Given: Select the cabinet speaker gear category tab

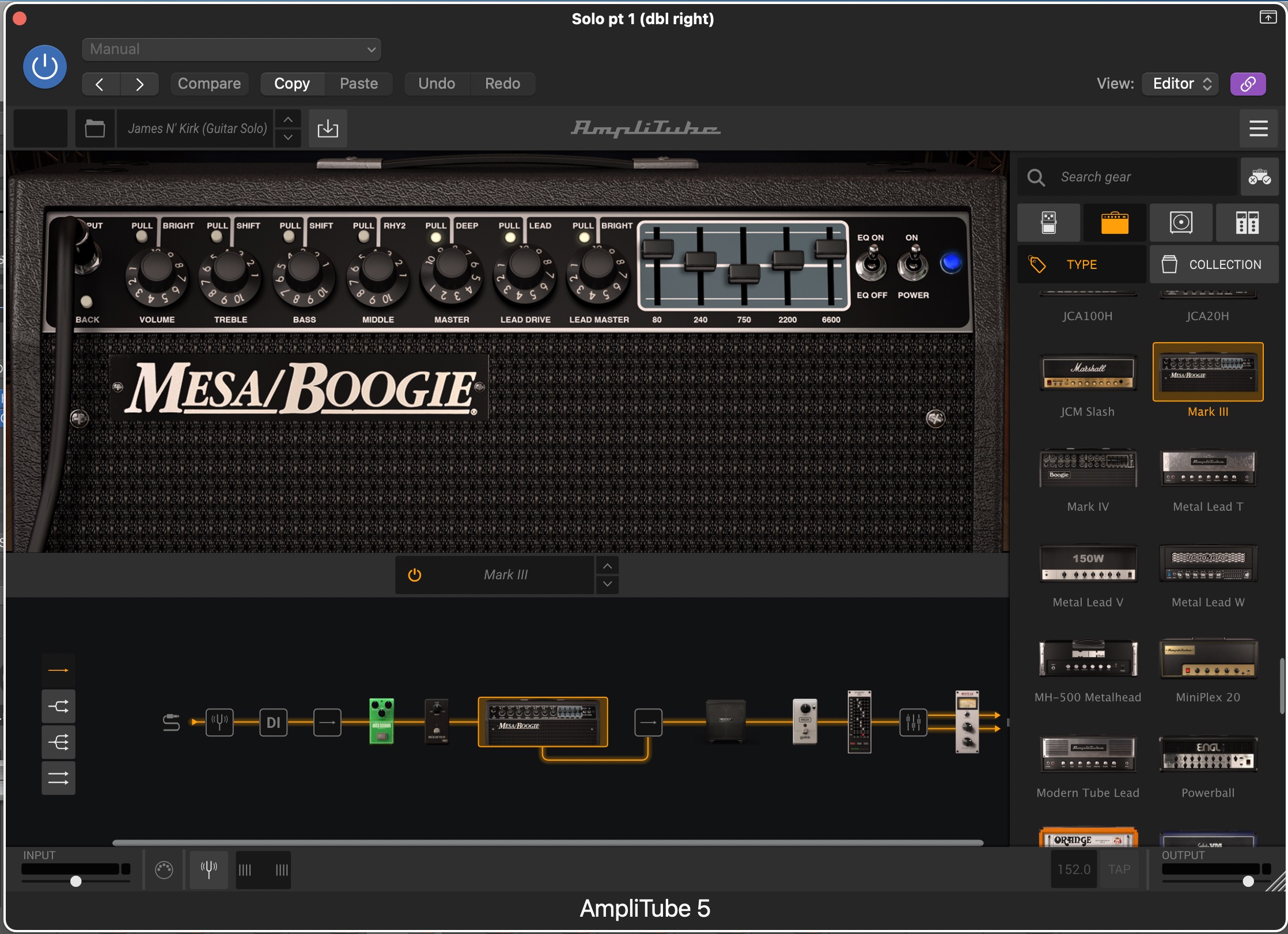Looking at the screenshot, I should coord(1181,223).
